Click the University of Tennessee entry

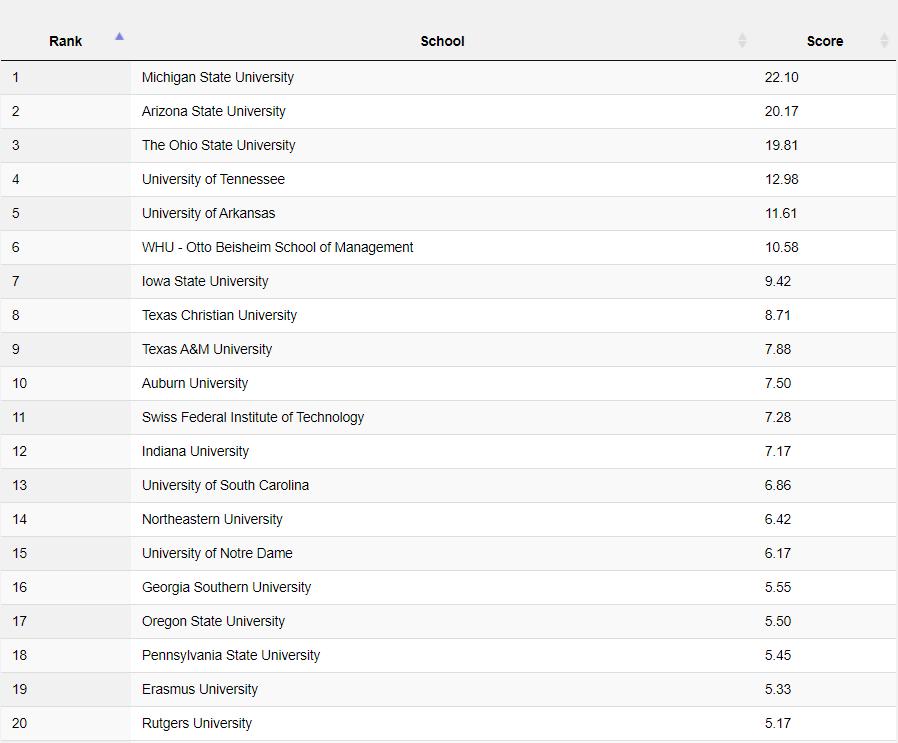tap(213, 180)
